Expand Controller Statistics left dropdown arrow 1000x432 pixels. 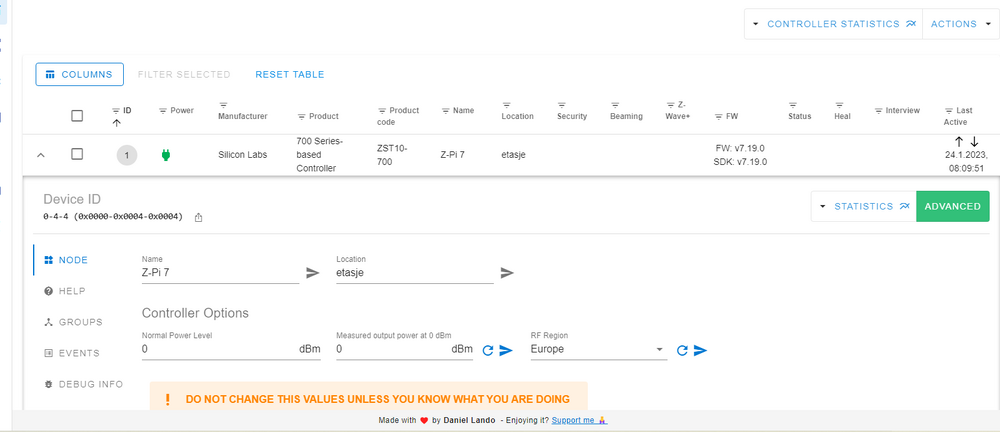756,24
